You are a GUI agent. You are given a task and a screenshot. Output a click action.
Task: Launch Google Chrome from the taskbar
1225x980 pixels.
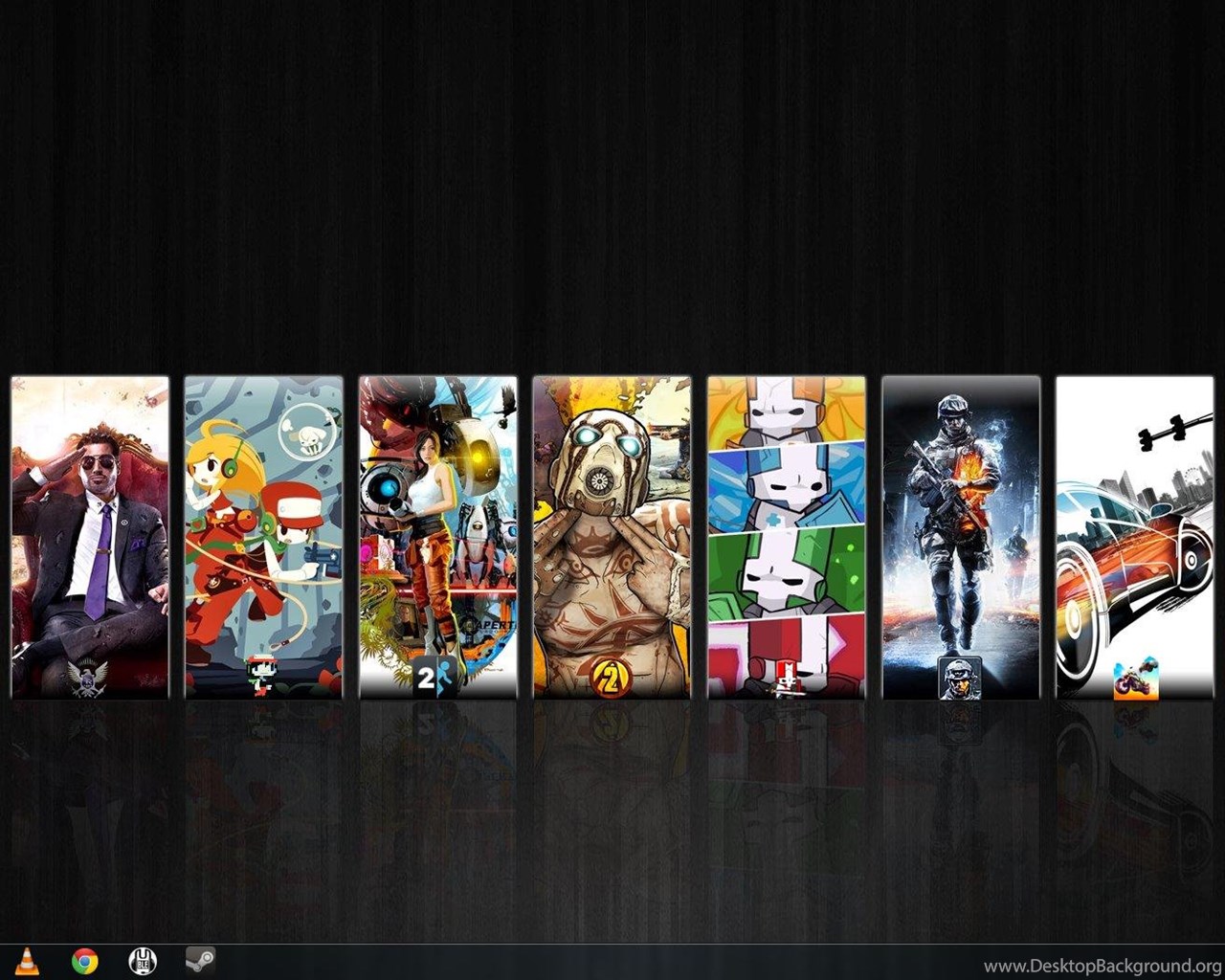coord(84,961)
